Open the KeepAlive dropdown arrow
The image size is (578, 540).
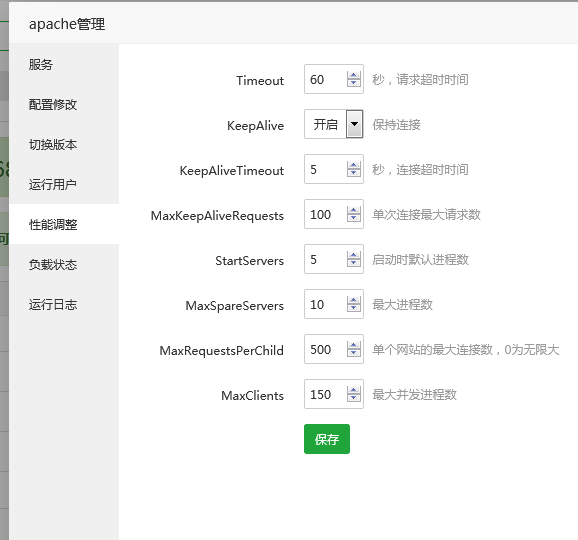[354, 124]
